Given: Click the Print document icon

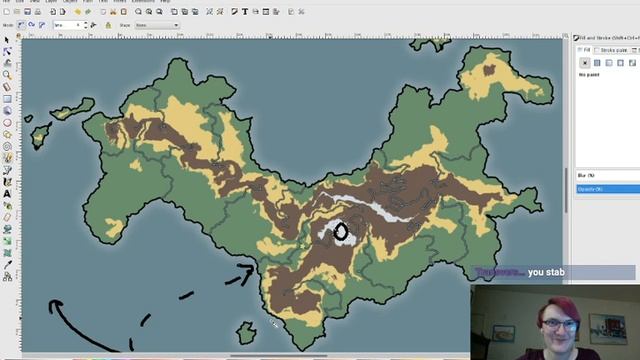Looking at the screenshot, I should 38,12.
